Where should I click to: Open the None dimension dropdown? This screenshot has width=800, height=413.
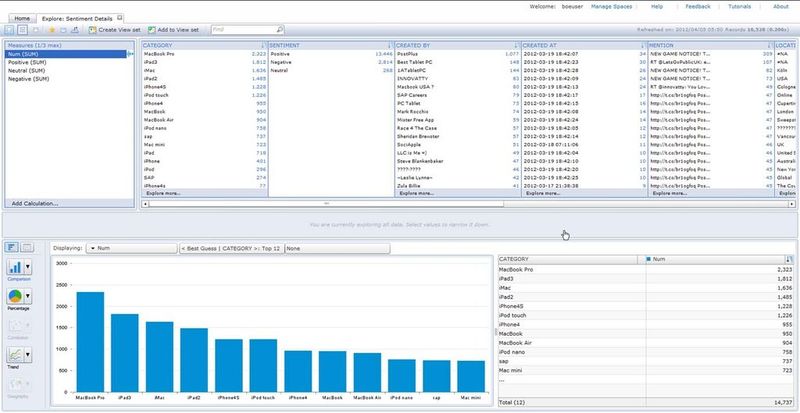pos(337,248)
